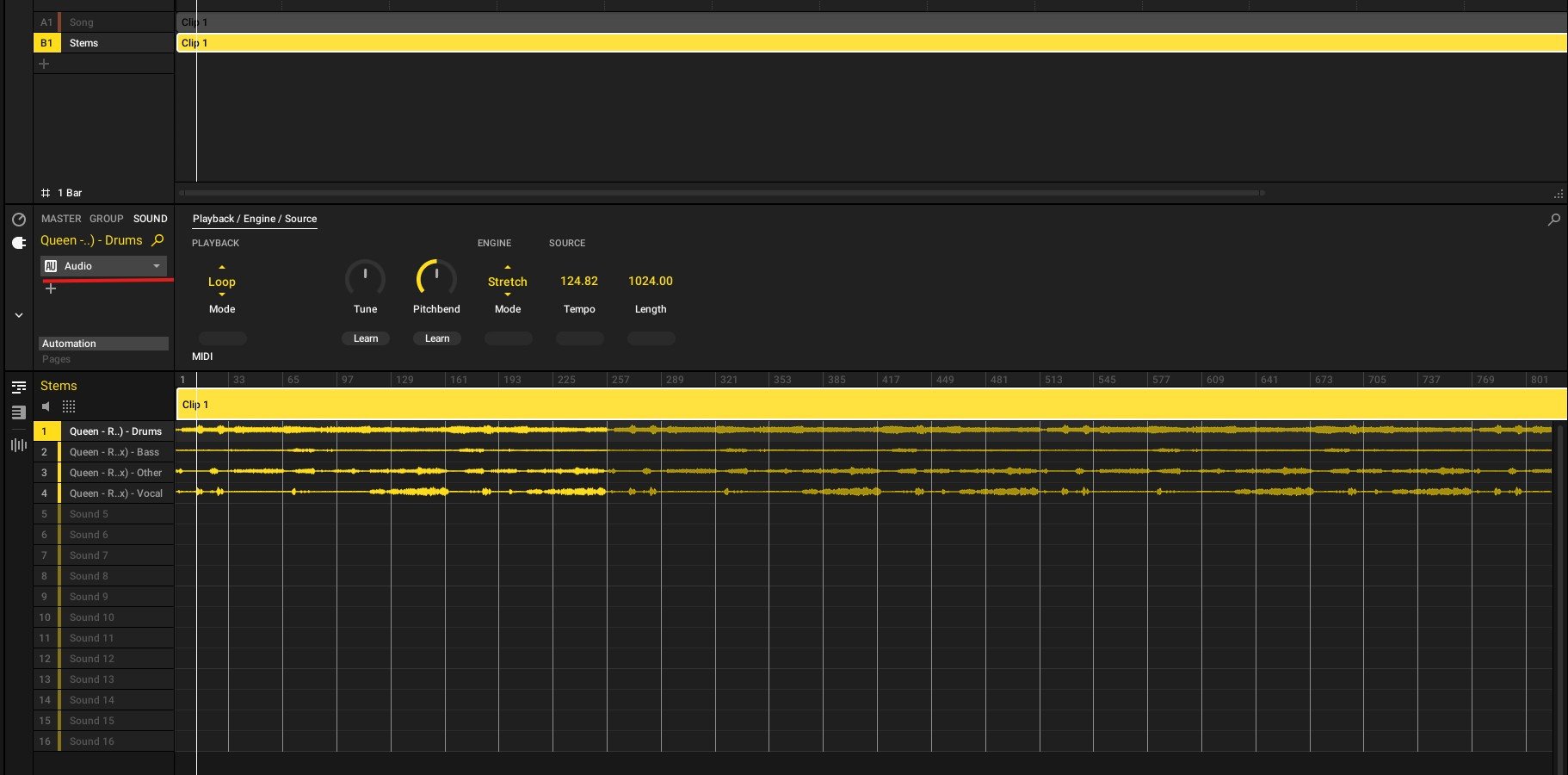This screenshot has width=1568, height=775.
Task: Select the Plug-in view icon
Action: tap(19, 243)
